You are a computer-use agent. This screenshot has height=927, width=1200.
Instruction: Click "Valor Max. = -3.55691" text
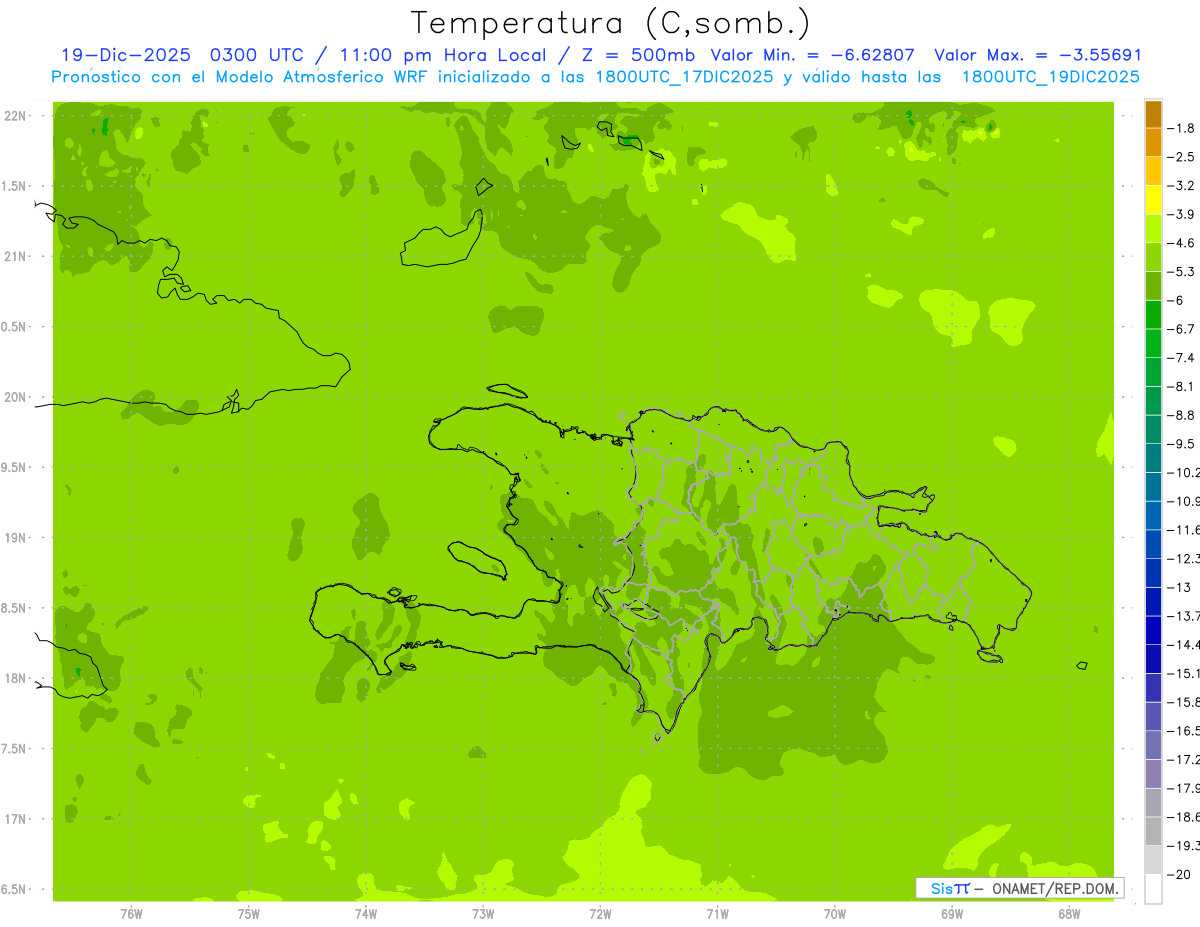coord(1037,56)
